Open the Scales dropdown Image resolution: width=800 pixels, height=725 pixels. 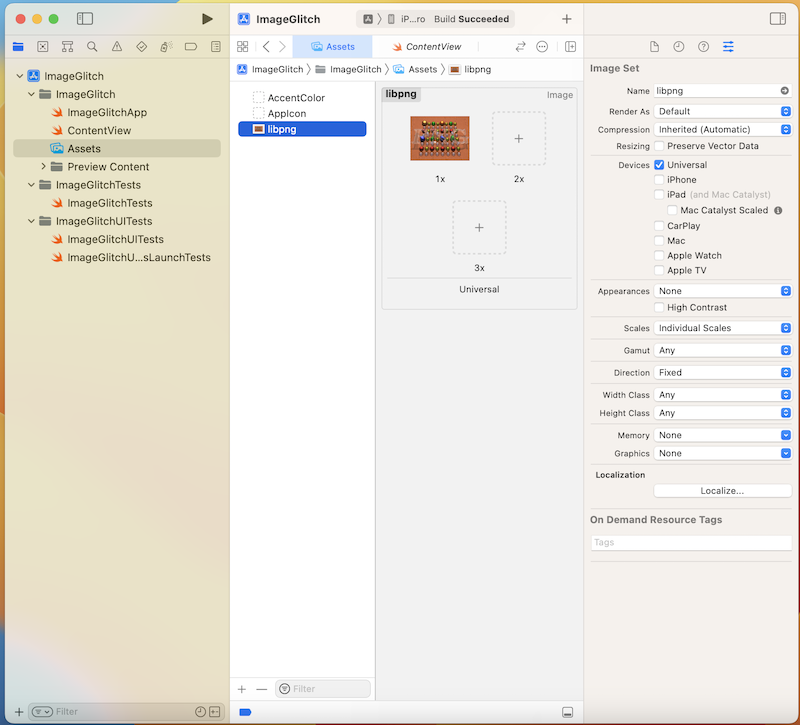(723, 328)
